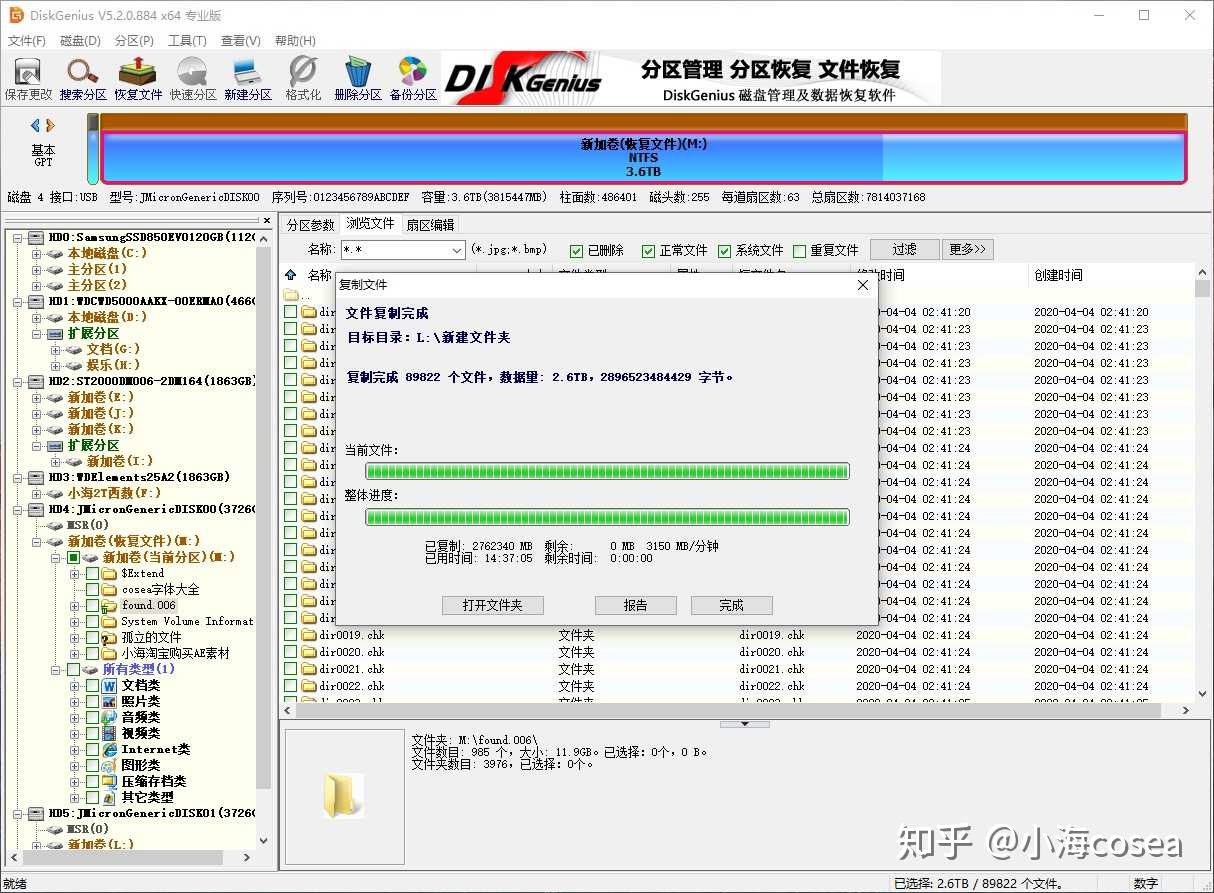Click the 搜索分区 (Search Partition) icon
Image resolution: width=1214 pixels, height=893 pixels.
click(x=82, y=78)
